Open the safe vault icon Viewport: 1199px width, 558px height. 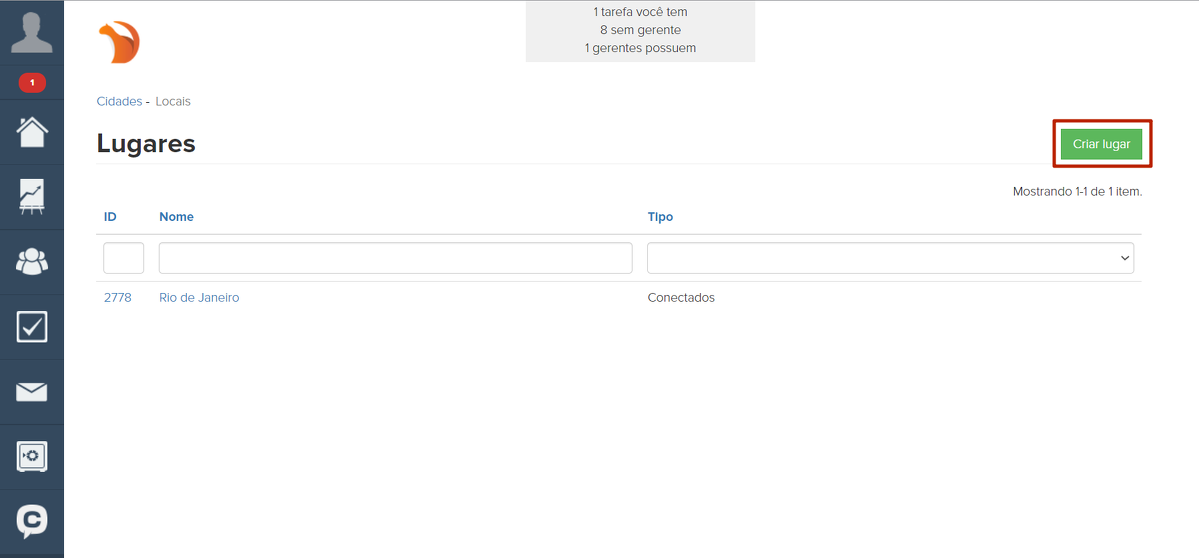pos(32,457)
